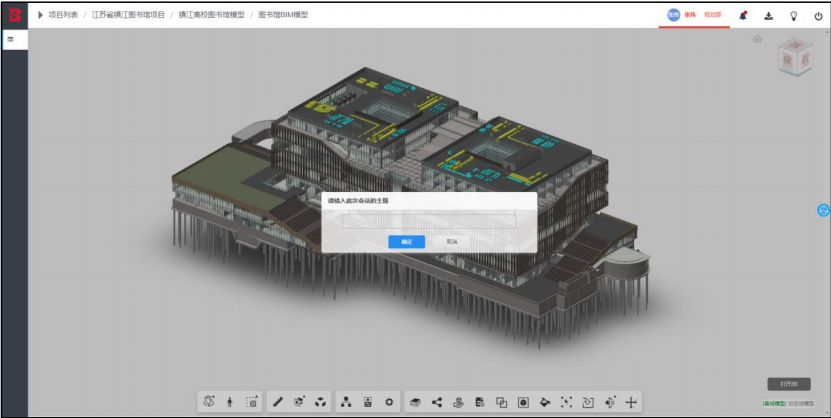
Task: Click the document database icon
Action: click(480, 402)
